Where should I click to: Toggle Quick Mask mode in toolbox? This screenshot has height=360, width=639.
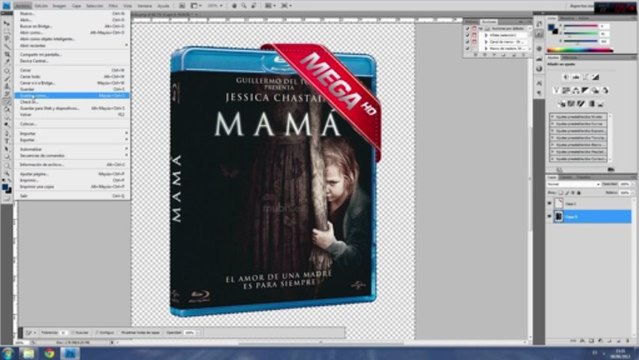click(7, 199)
